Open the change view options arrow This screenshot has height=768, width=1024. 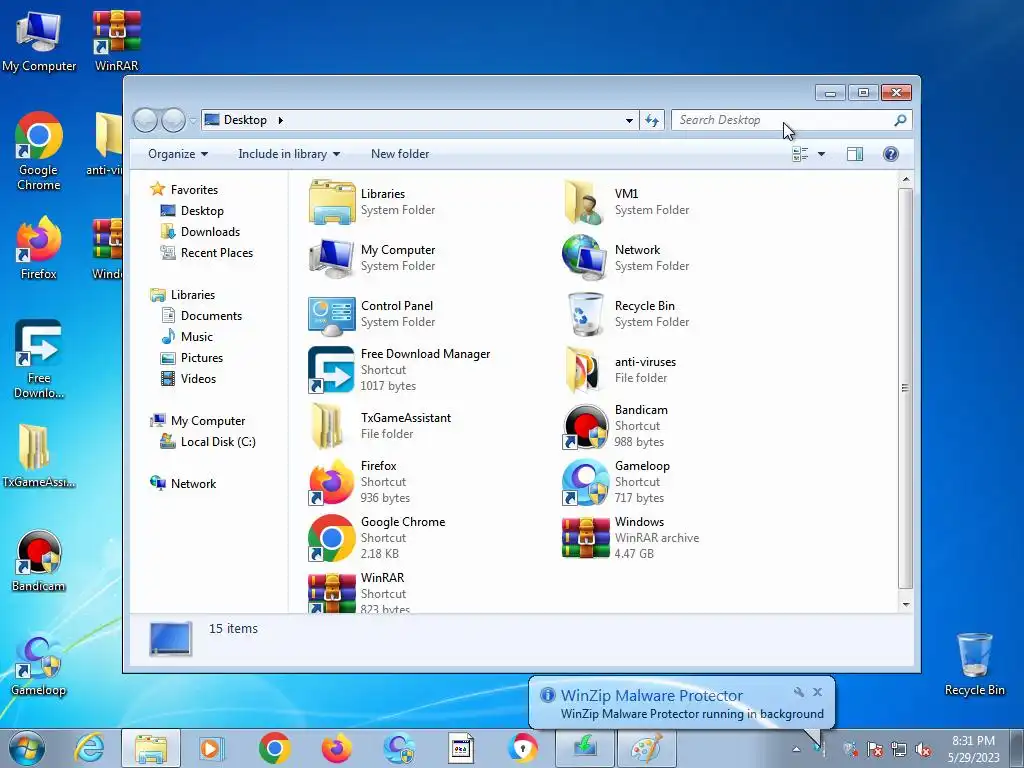click(x=822, y=154)
